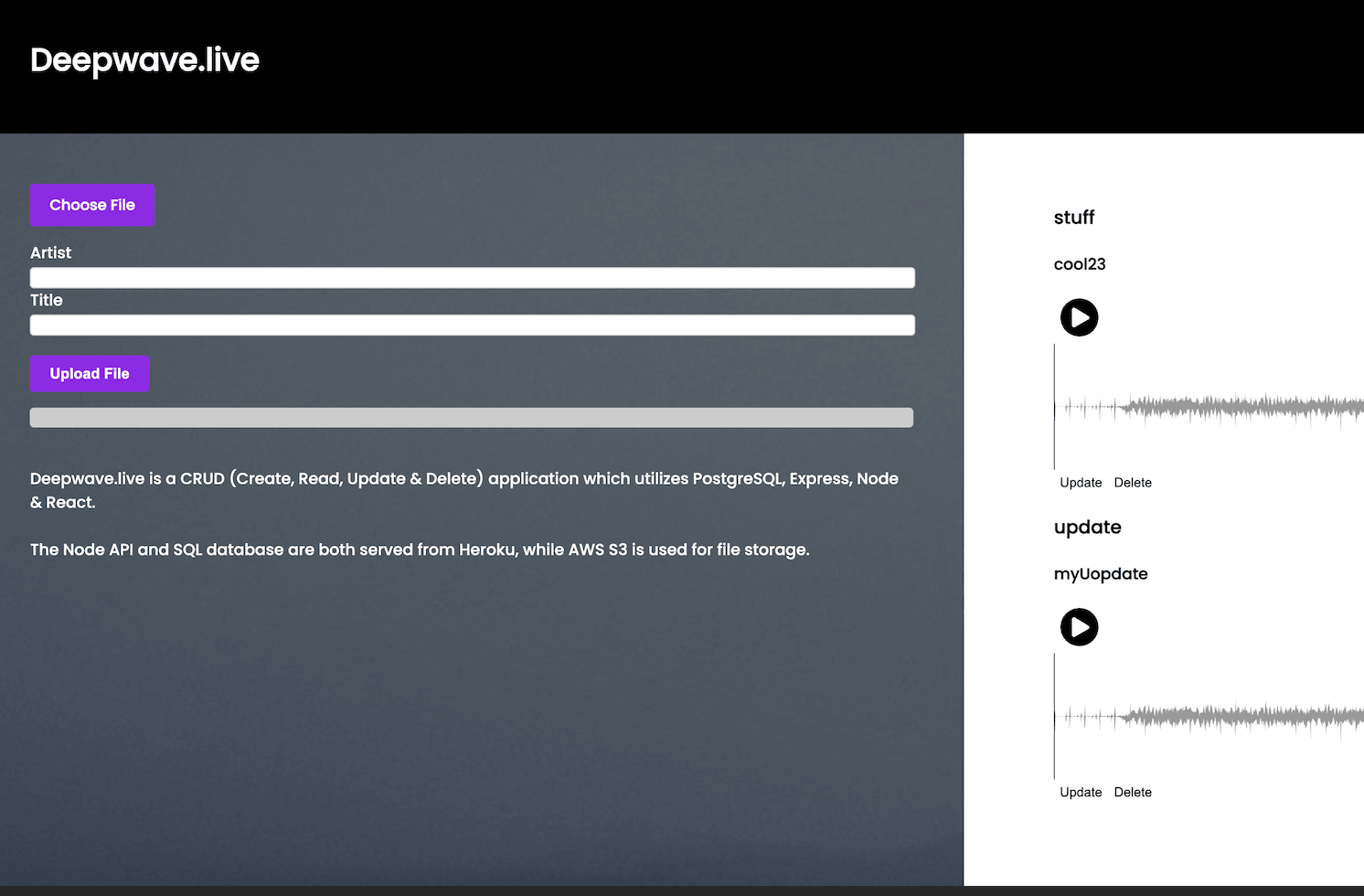This screenshot has height=896, width=1364.
Task: Click the Upload File button
Action: point(90,374)
